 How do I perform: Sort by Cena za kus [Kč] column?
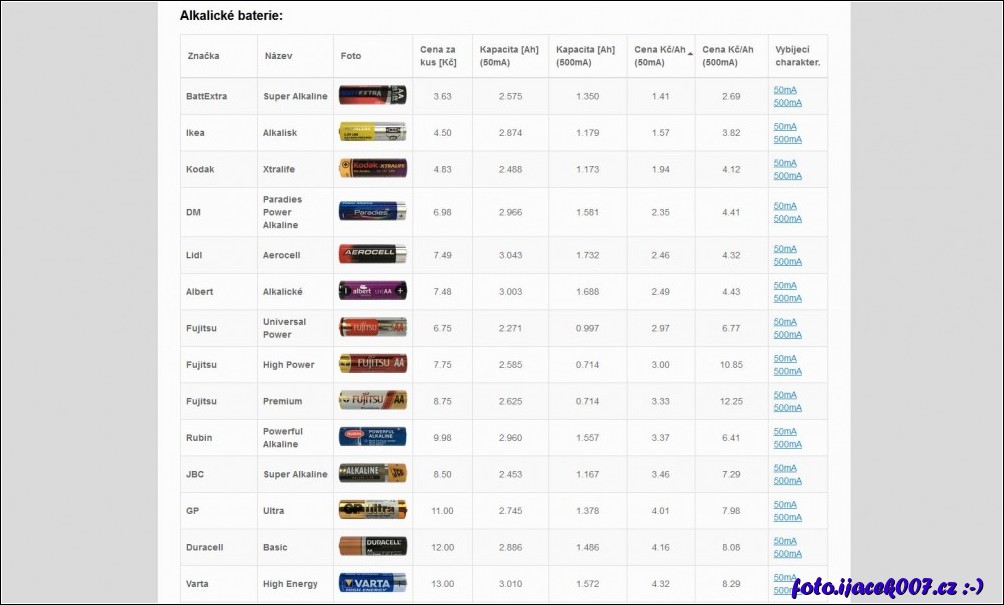click(438, 56)
